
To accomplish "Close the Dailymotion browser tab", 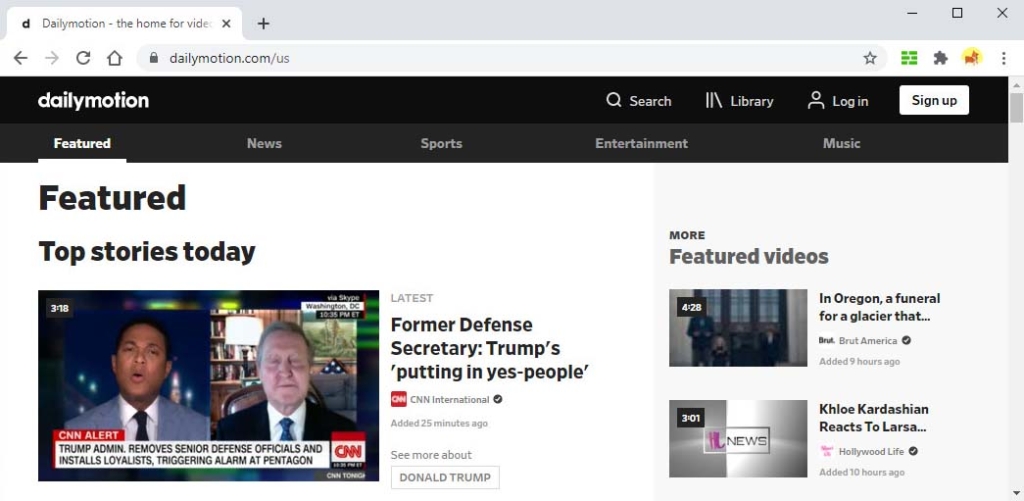I will 226,24.
